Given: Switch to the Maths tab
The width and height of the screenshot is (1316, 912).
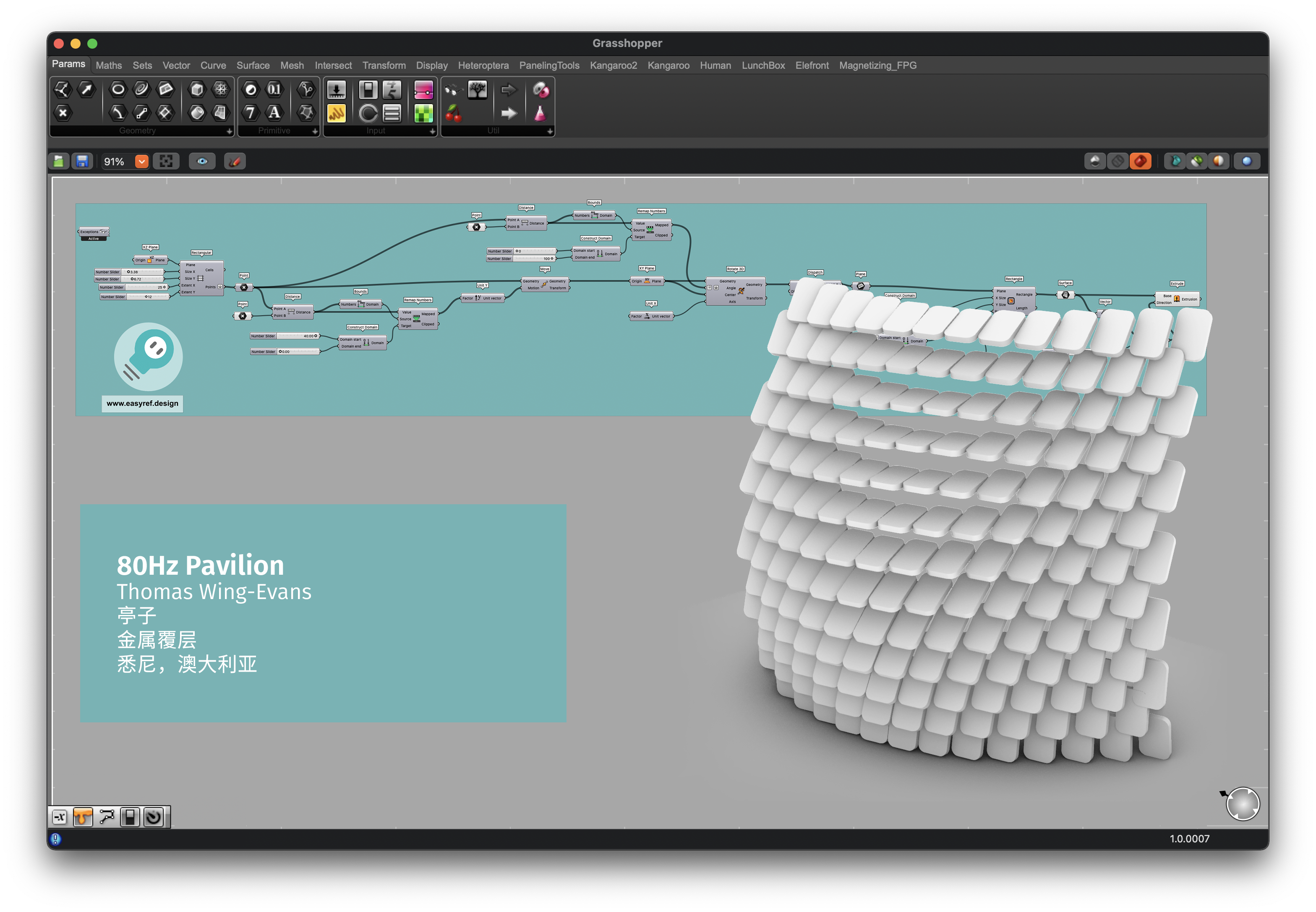Looking at the screenshot, I should [109, 65].
